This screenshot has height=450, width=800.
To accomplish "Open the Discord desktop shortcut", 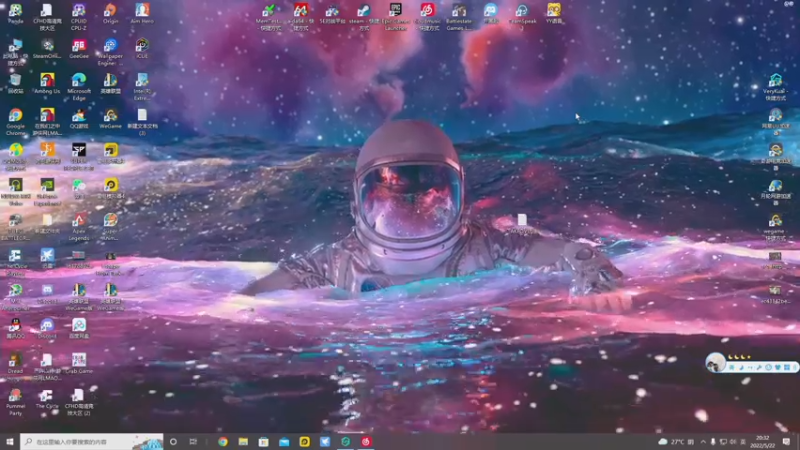I will coord(47,329).
